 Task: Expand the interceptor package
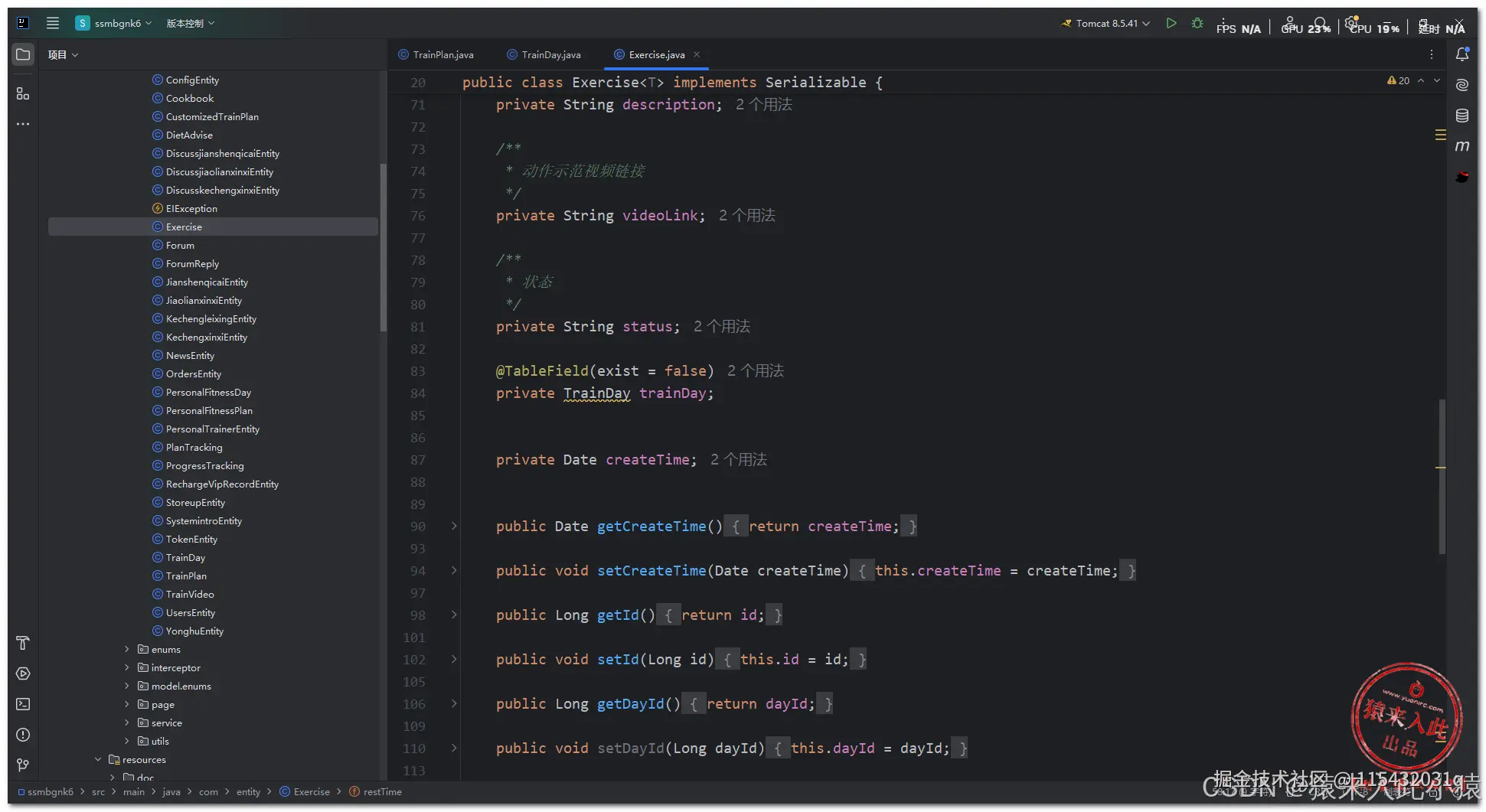click(127, 667)
